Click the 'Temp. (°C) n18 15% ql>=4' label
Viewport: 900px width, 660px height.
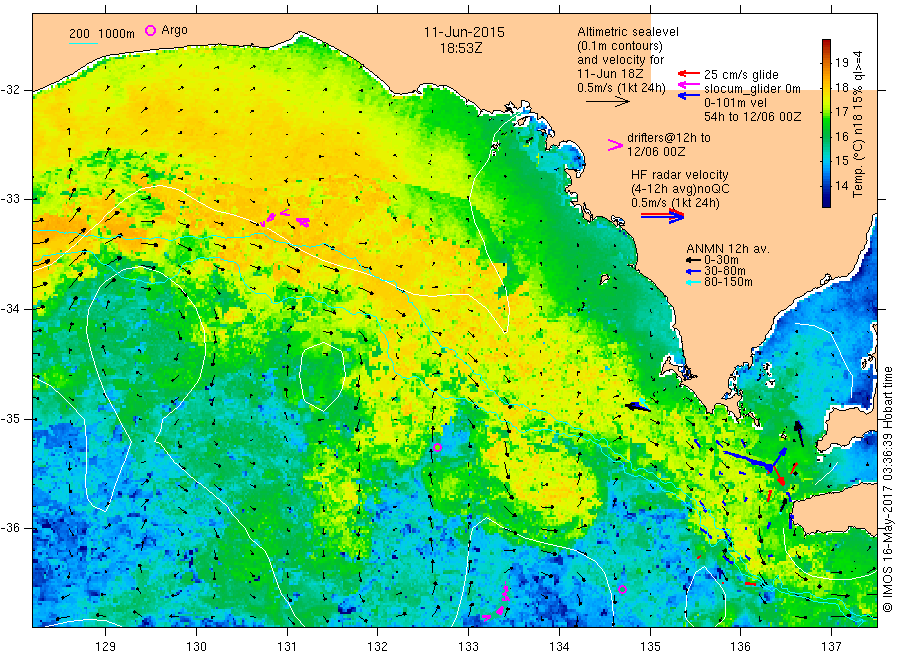[858, 124]
